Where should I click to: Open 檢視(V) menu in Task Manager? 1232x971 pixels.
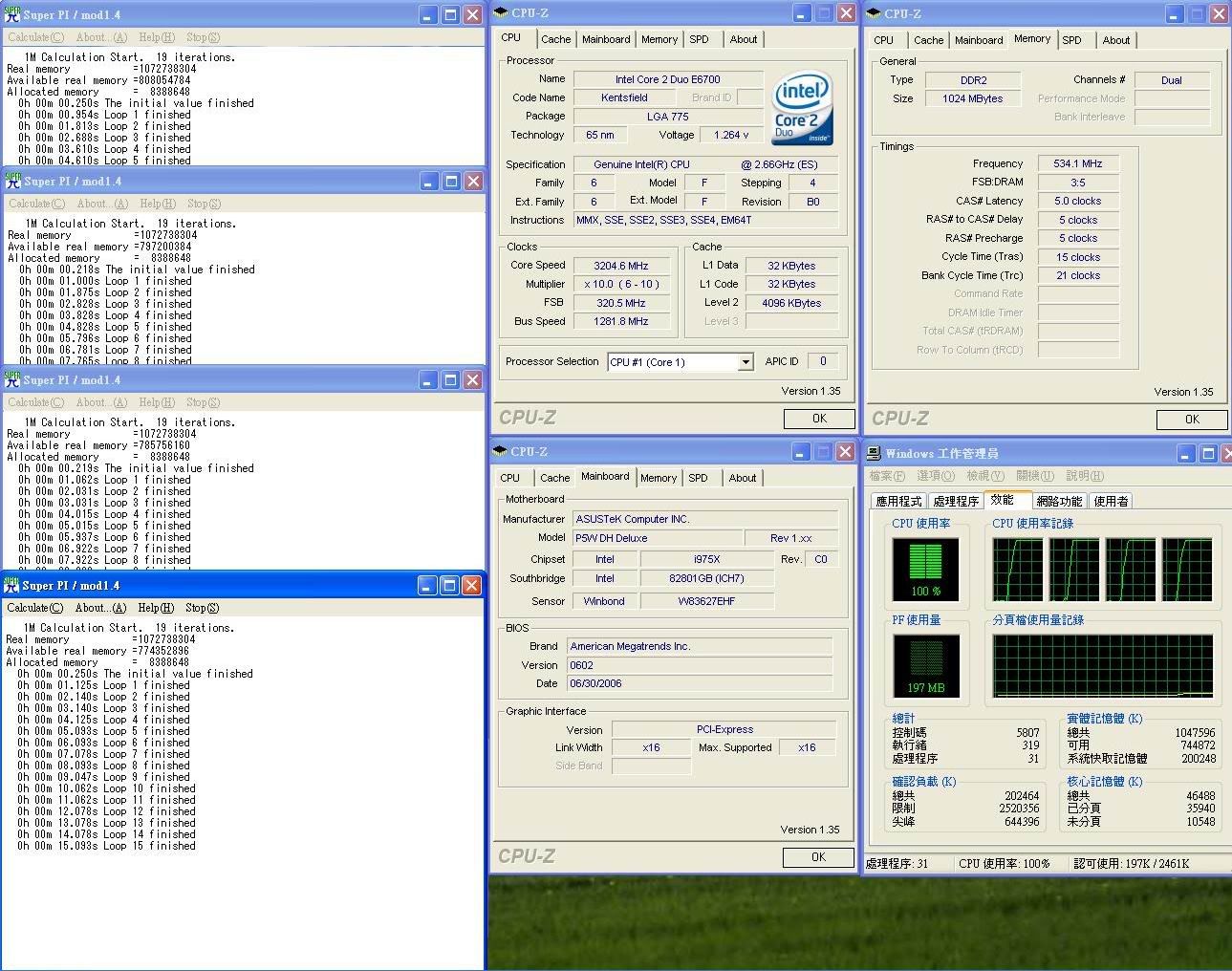click(x=985, y=476)
